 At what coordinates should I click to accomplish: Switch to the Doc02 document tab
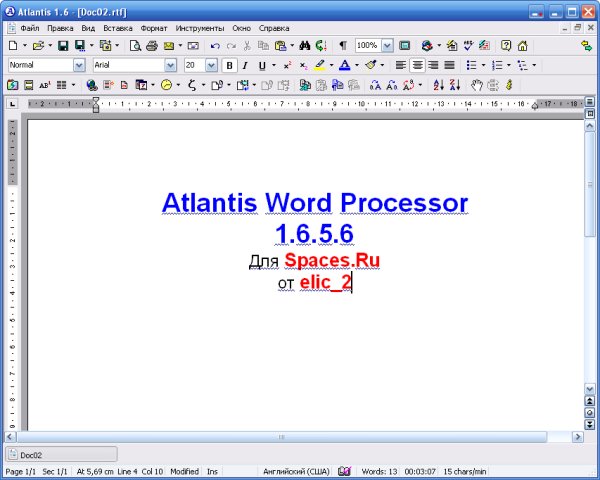coord(61,455)
